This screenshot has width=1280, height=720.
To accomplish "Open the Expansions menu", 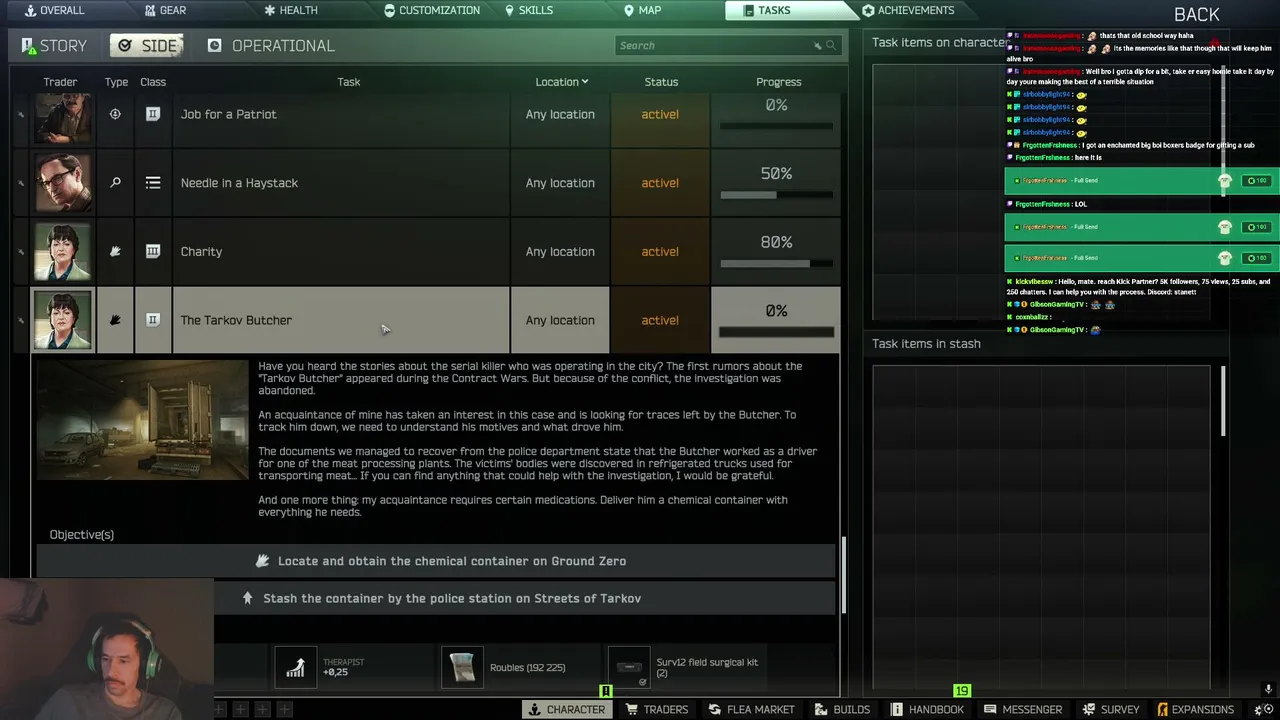I will click(x=1196, y=709).
